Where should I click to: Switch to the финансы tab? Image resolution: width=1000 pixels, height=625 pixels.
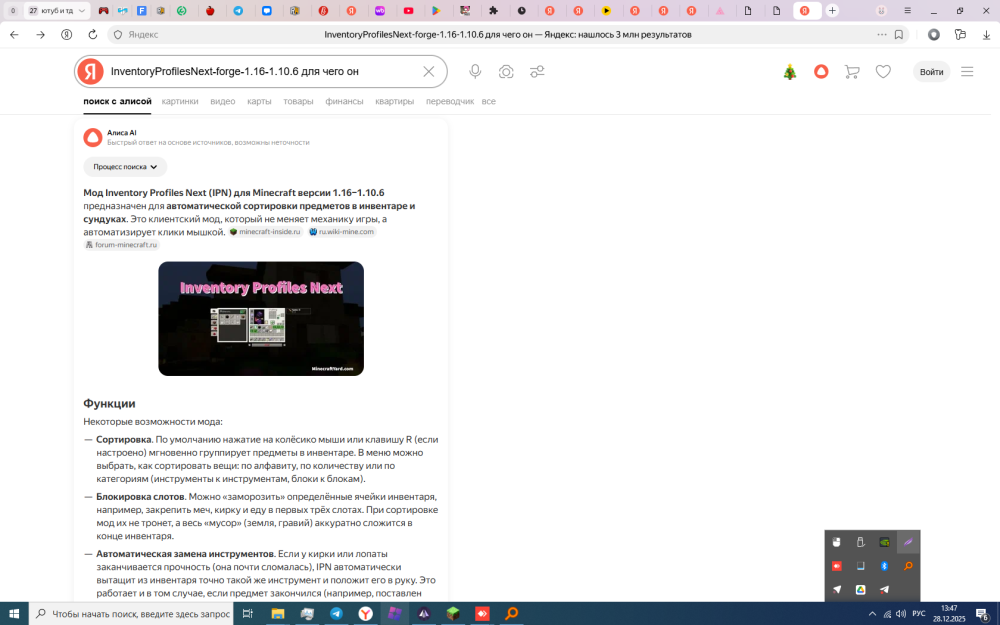(x=344, y=101)
